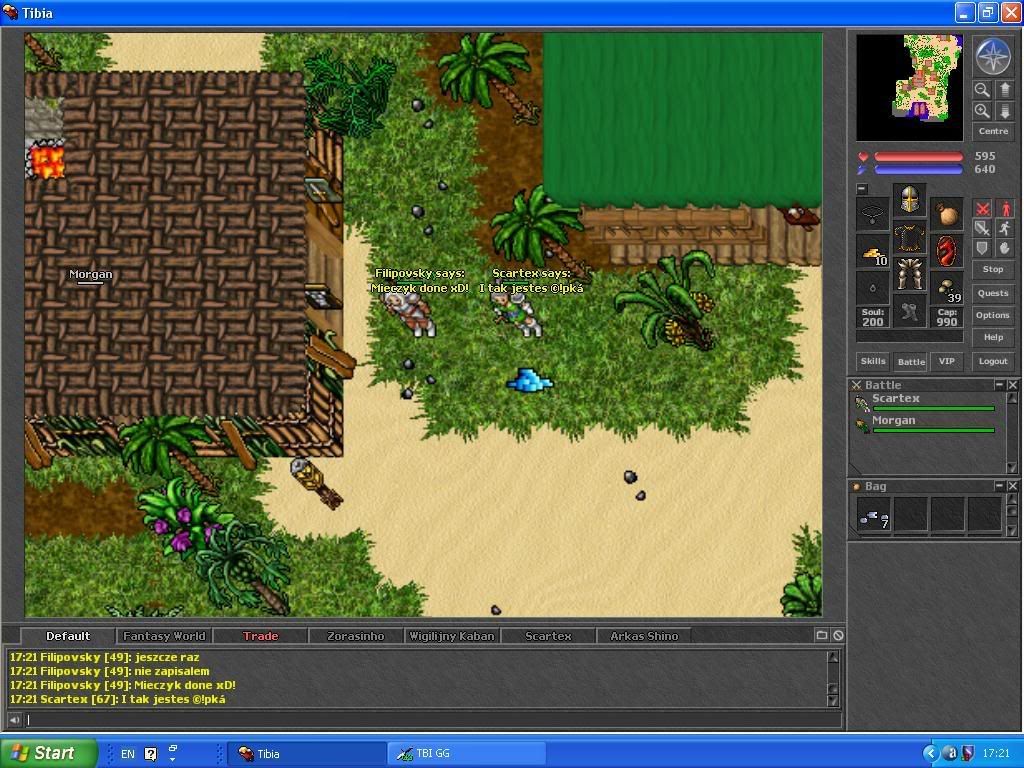Click the blue mana bar
Image resolution: width=1024 pixels, height=768 pixels.
pos(918,170)
